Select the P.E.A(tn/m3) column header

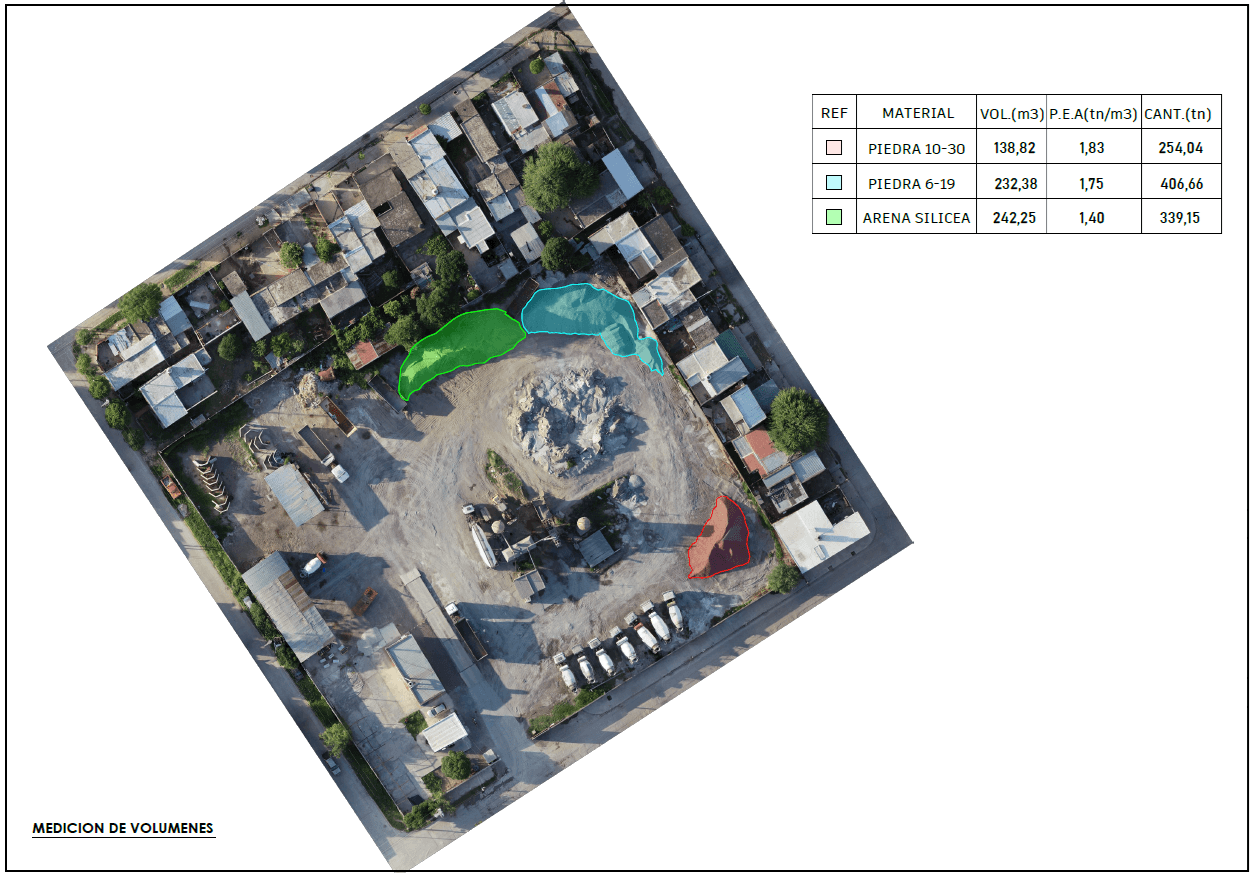tap(1093, 114)
